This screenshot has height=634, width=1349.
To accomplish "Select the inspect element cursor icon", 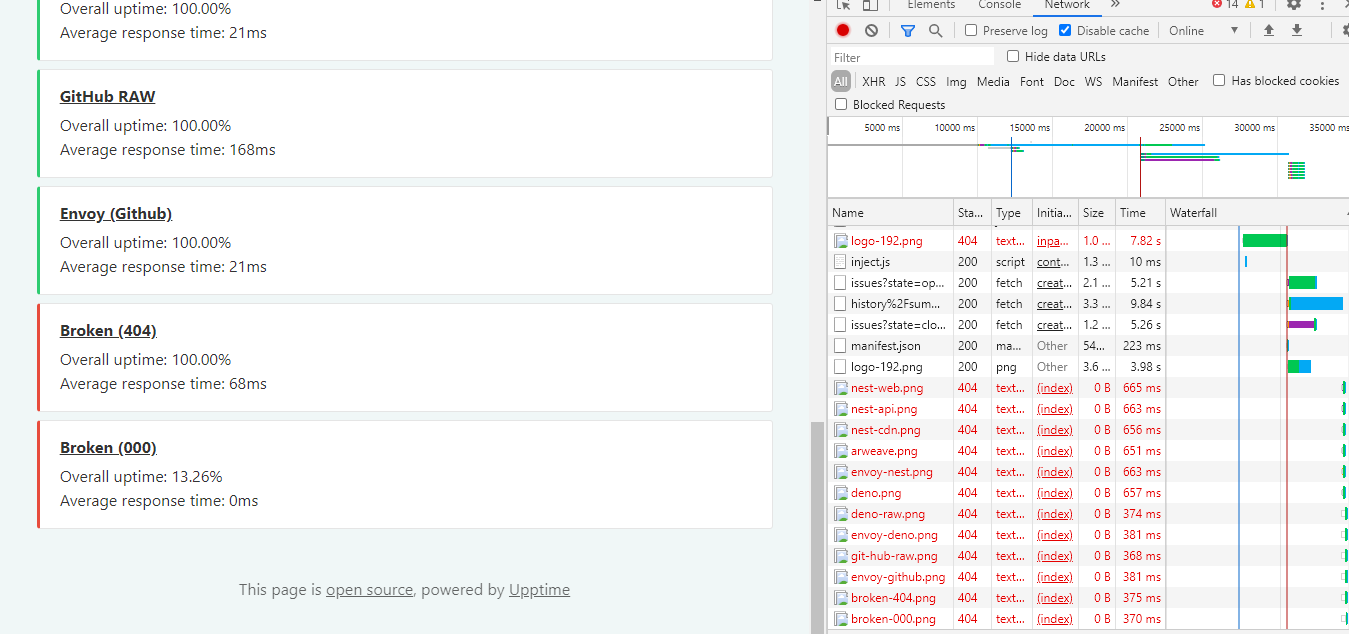I will click(x=843, y=6).
